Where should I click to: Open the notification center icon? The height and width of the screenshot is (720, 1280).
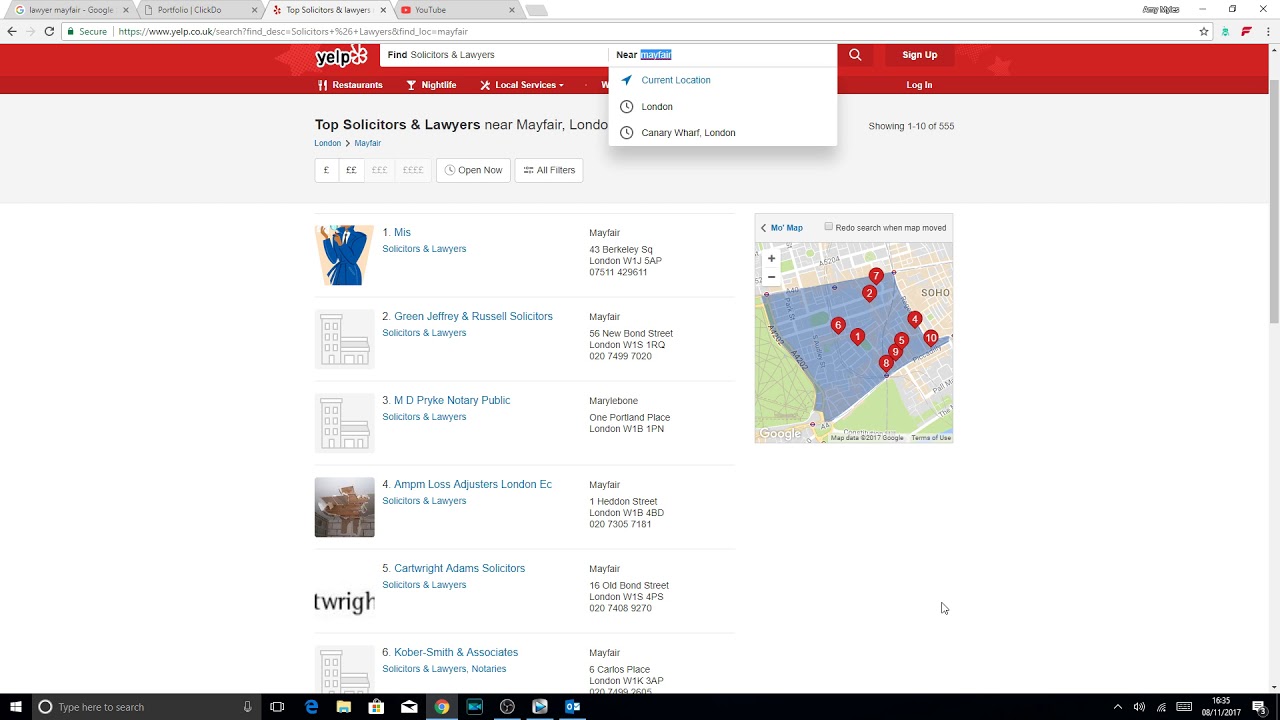click(1259, 707)
